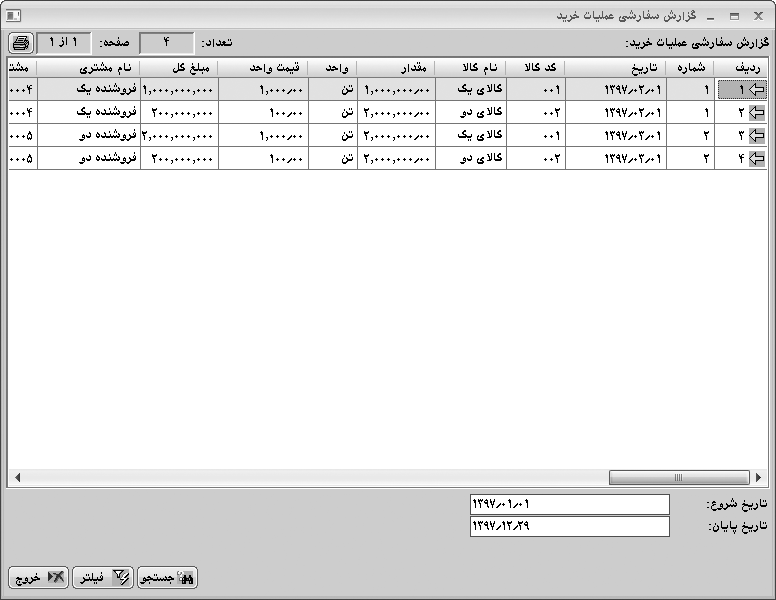Focus the تاریخ پایان date field
776x600 pixels.
pyautogui.click(x=569, y=526)
